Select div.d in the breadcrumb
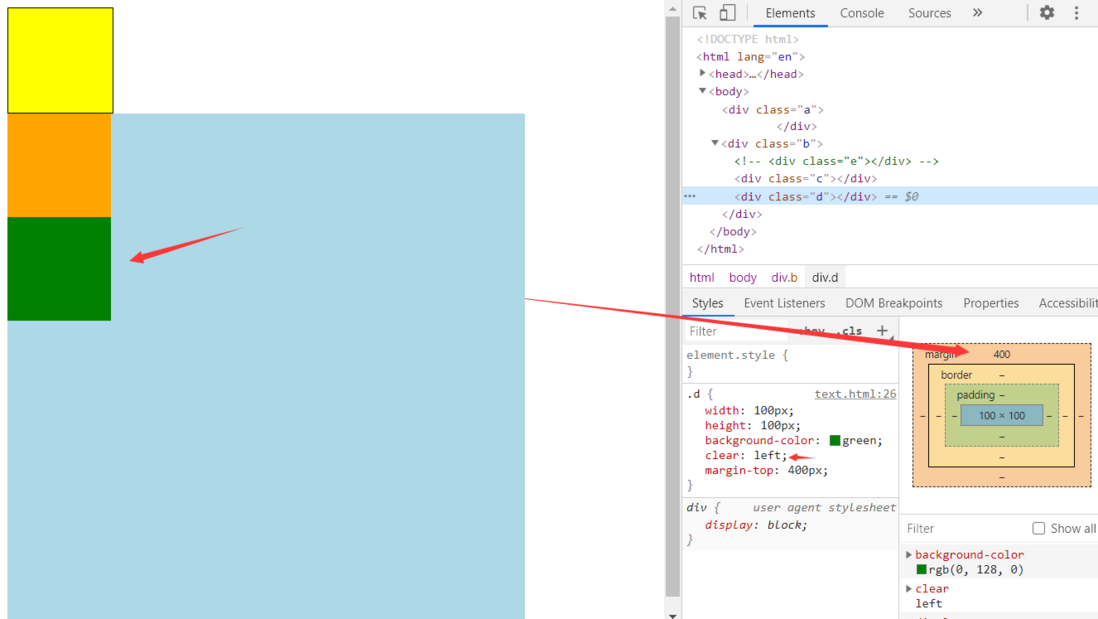The width and height of the screenshot is (1098, 619). tap(825, 277)
